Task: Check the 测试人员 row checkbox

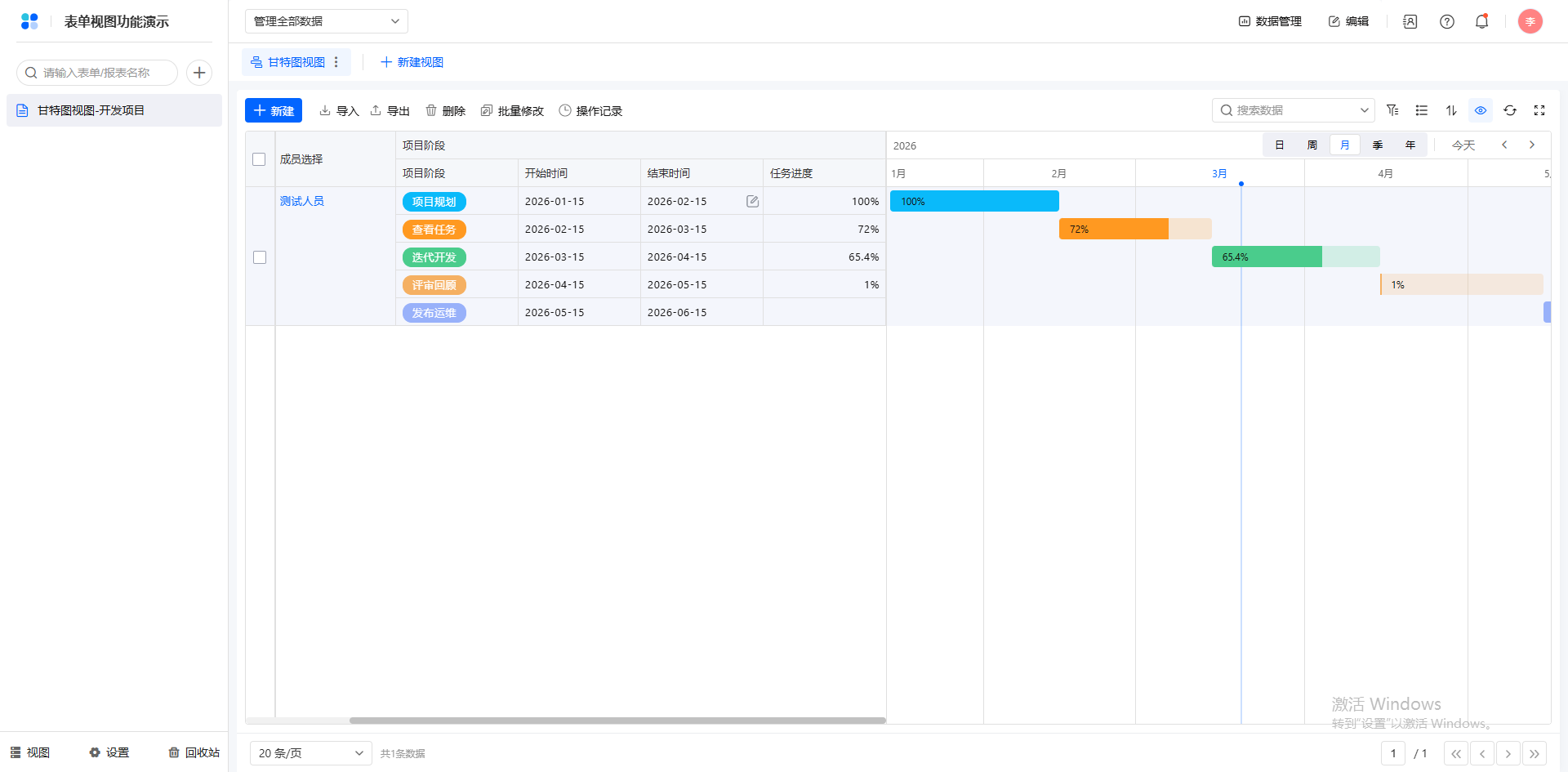Action: pos(260,257)
